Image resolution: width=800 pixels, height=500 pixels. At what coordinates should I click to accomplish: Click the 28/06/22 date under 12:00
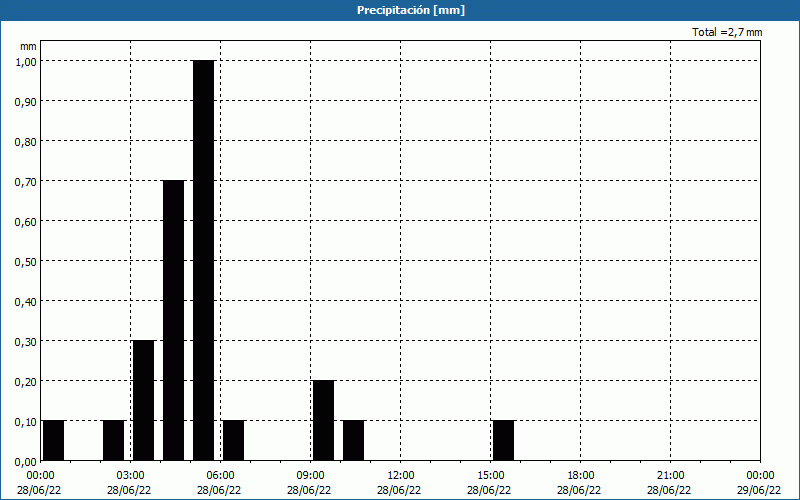click(x=399, y=490)
